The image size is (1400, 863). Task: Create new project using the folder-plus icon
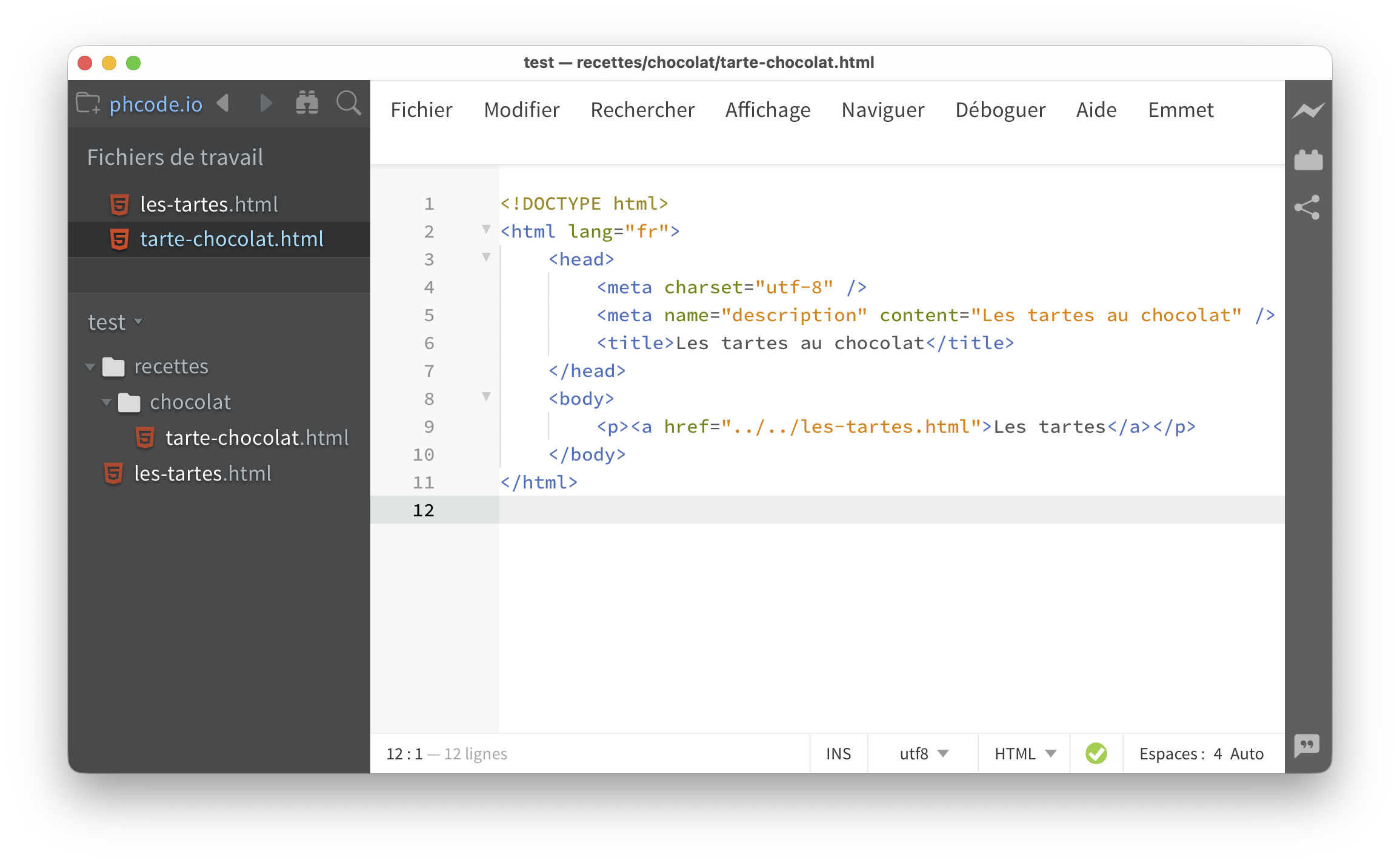click(87, 104)
